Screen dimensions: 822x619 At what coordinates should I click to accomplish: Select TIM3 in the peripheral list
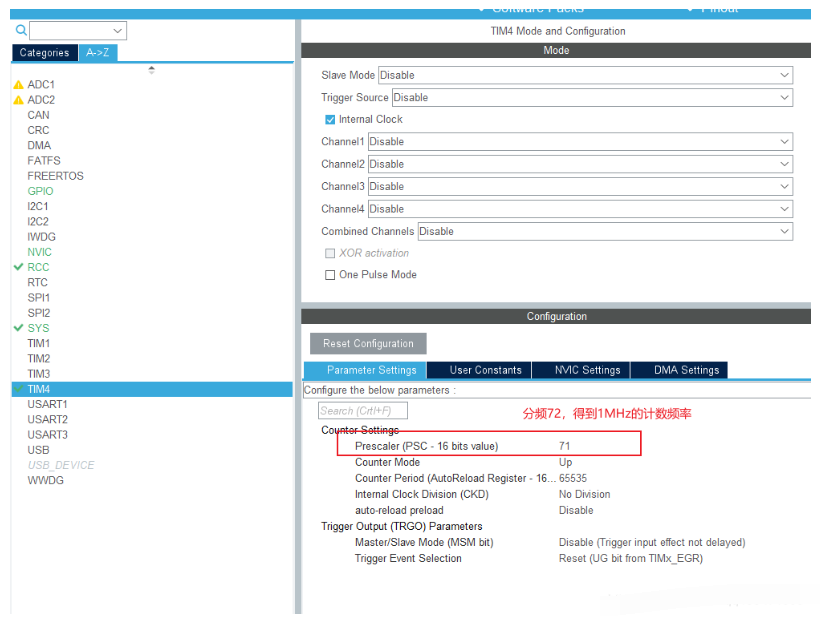point(39,374)
